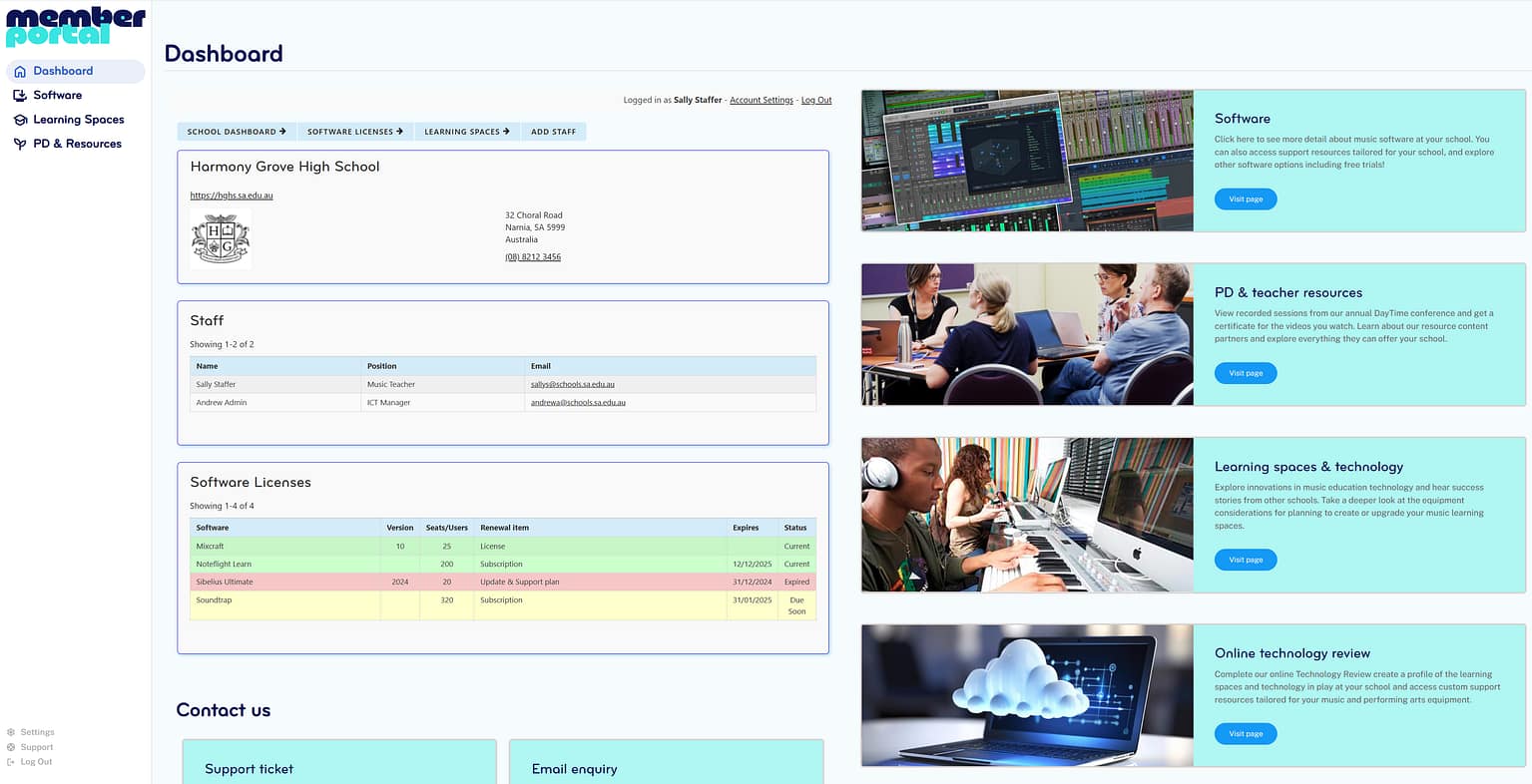This screenshot has width=1532, height=784.
Task: Click the Software install icon in the sidebar
Action: coord(20,96)
